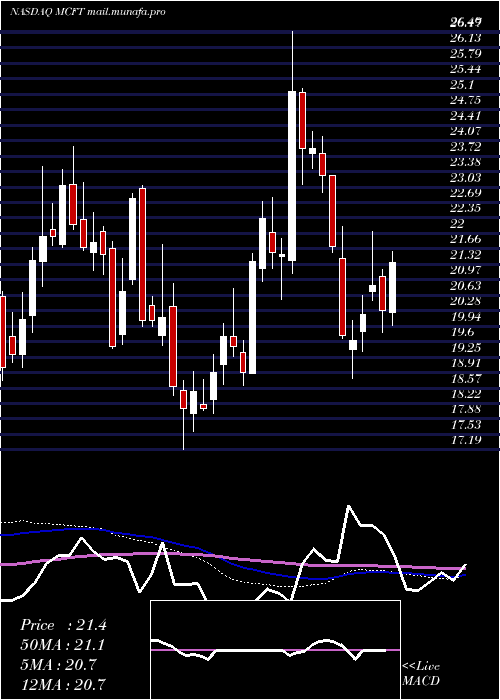Select the 22 price level label
This screenshot has width=500, height=700.
(x=458, y=224)
